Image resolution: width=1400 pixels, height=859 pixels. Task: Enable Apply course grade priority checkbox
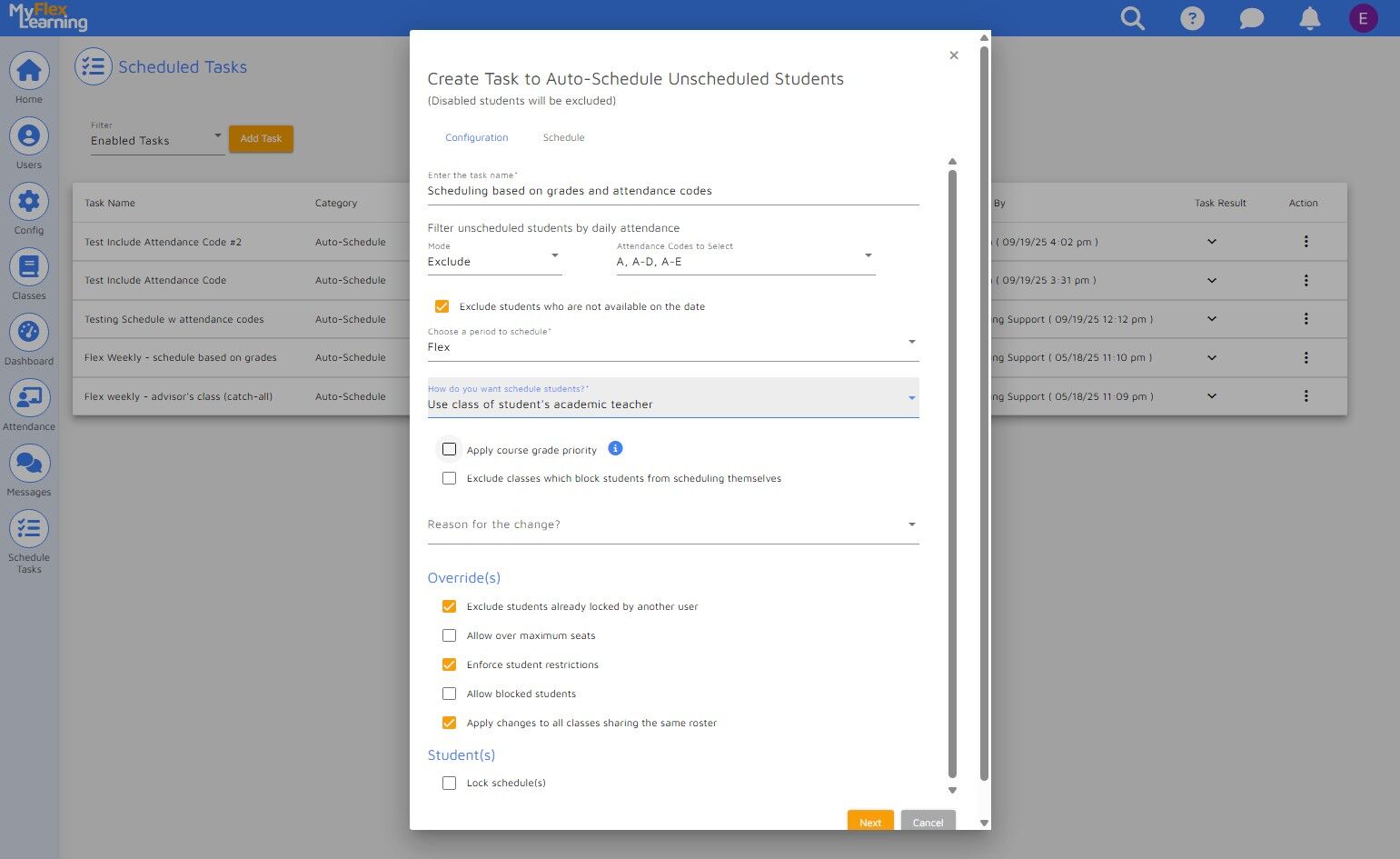pos(449,449)
